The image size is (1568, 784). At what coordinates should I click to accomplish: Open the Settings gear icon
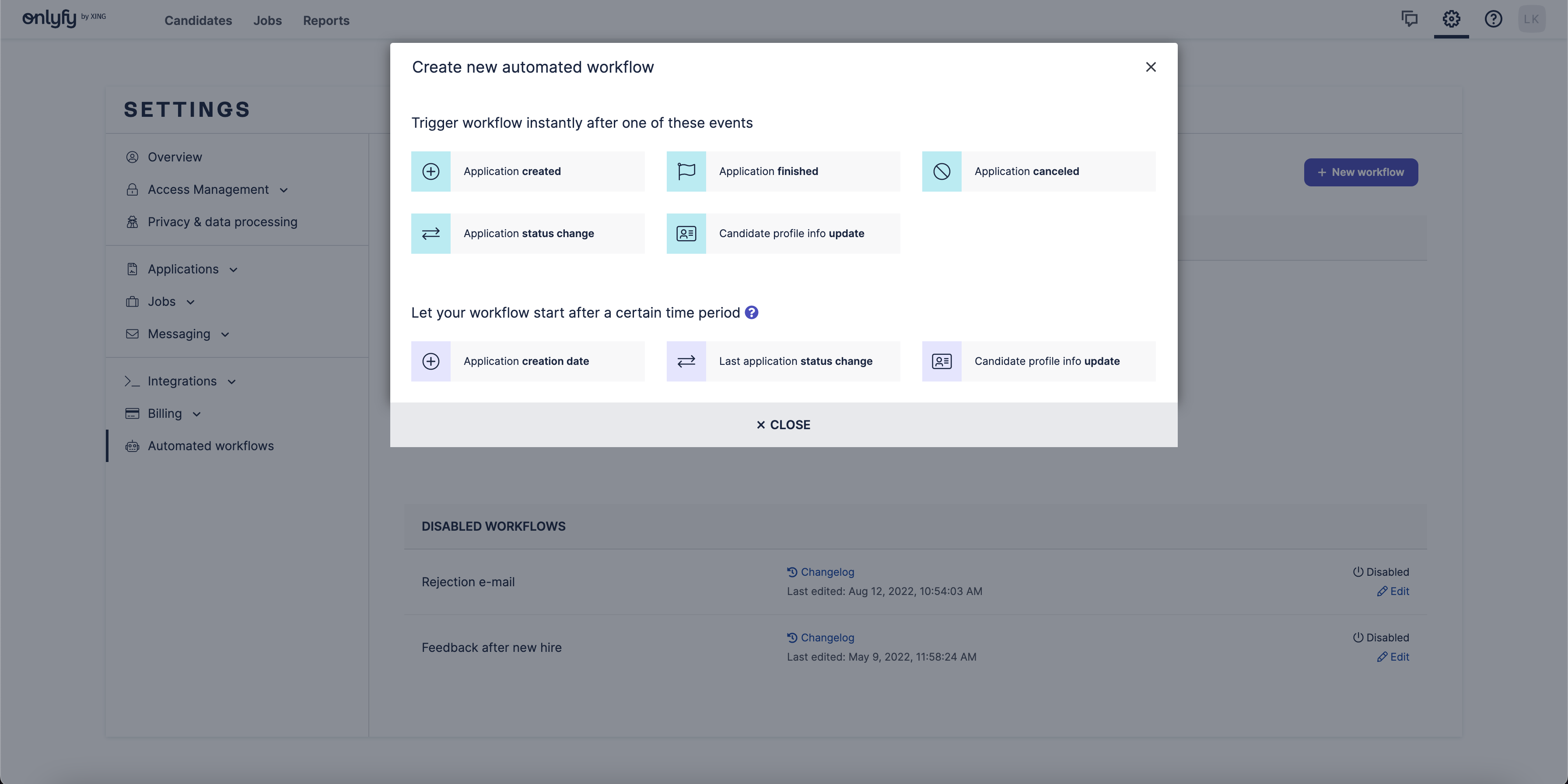coord(1452,19)
